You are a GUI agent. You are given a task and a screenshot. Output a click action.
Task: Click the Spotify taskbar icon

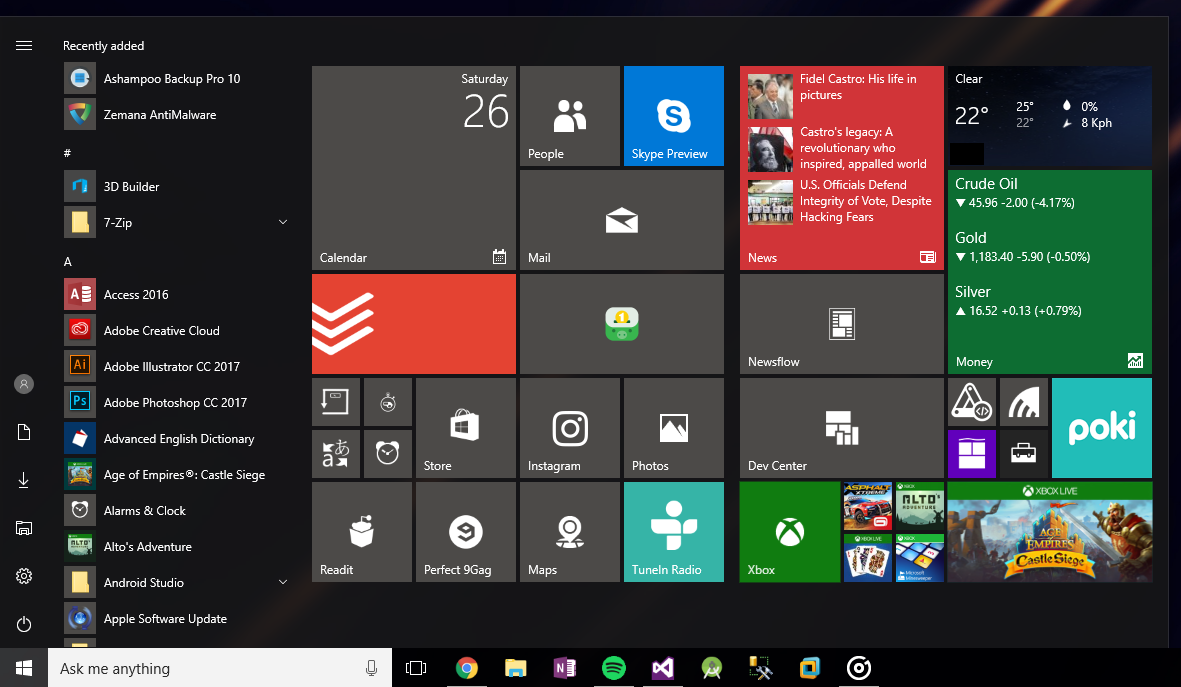614,668
